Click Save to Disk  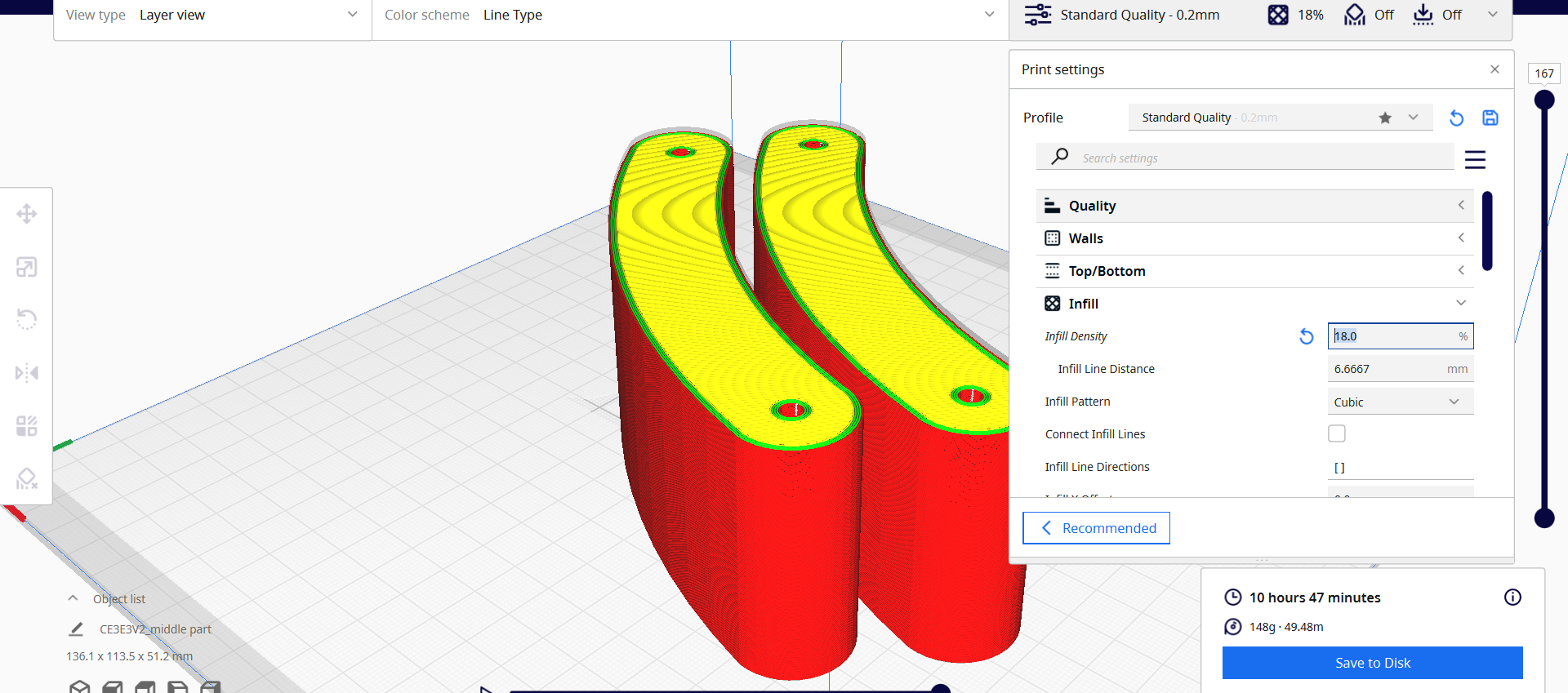coord(1372,663)
